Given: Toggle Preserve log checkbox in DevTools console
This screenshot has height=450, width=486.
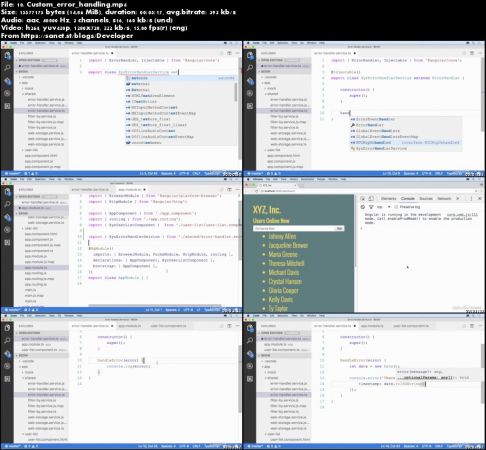Looking at the screenshot, I should (x=396, y=207).
